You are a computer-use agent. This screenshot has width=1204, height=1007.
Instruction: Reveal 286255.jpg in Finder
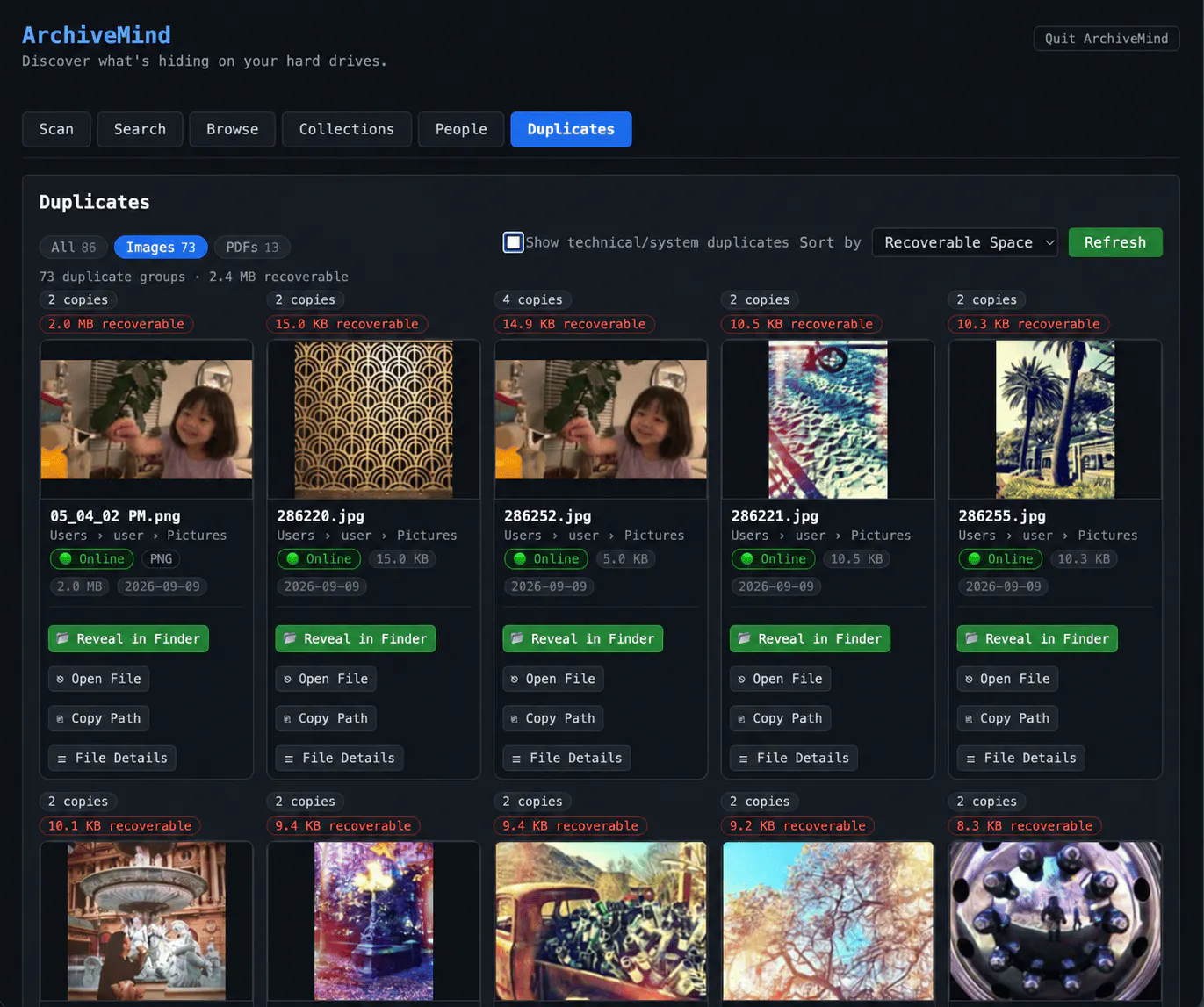click(1037, 638)
